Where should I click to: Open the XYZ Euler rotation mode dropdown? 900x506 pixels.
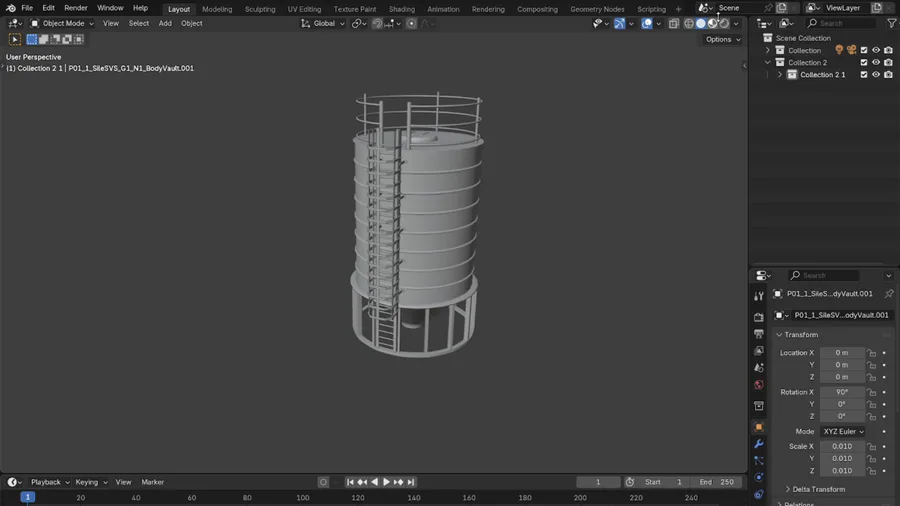click(x=843, y=431)
